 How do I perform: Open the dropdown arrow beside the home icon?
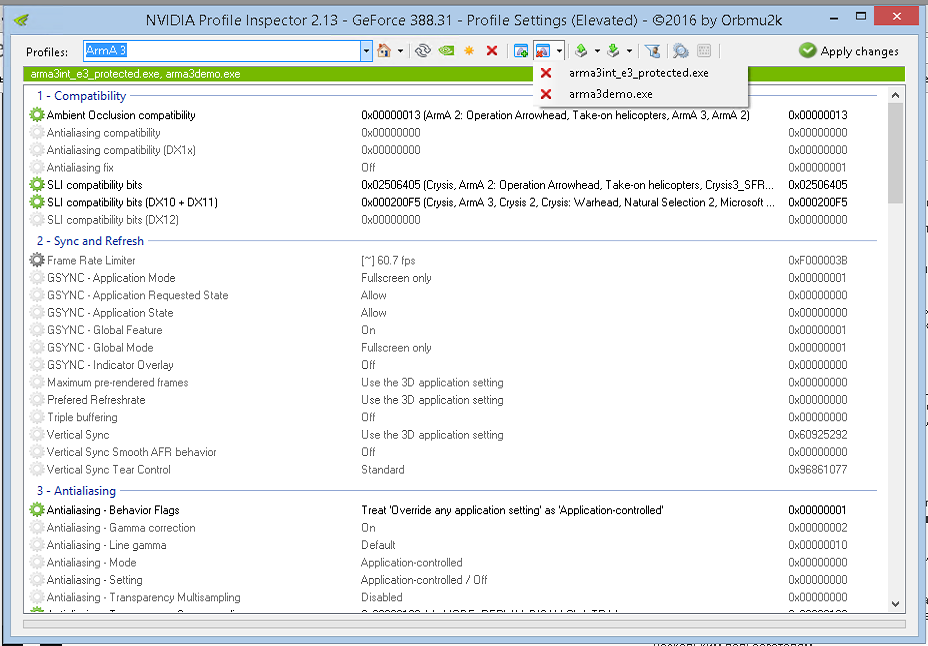[401, 51]
